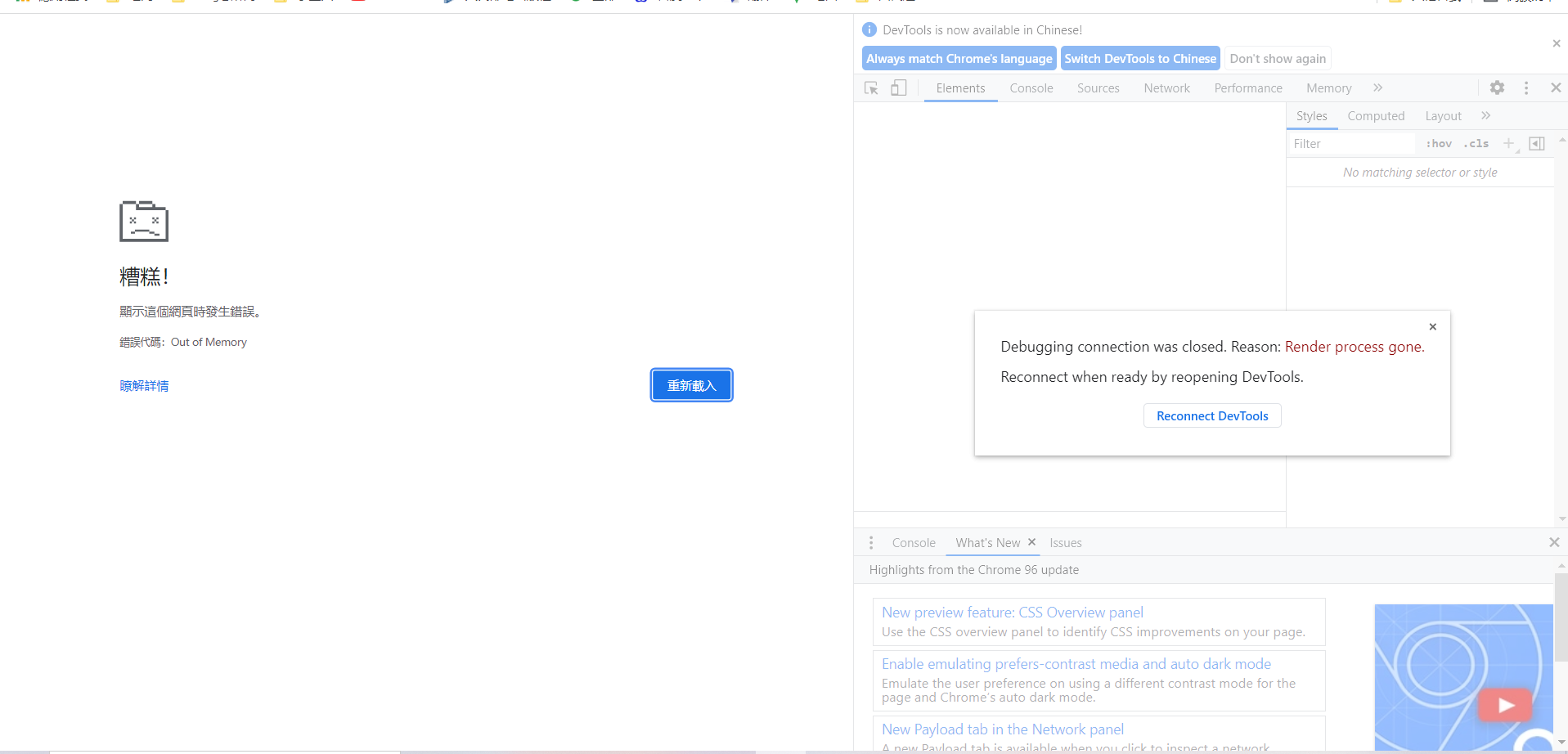Switch to the drawer Console tab
Viewport: 1568px width, 754px height.
914,543
